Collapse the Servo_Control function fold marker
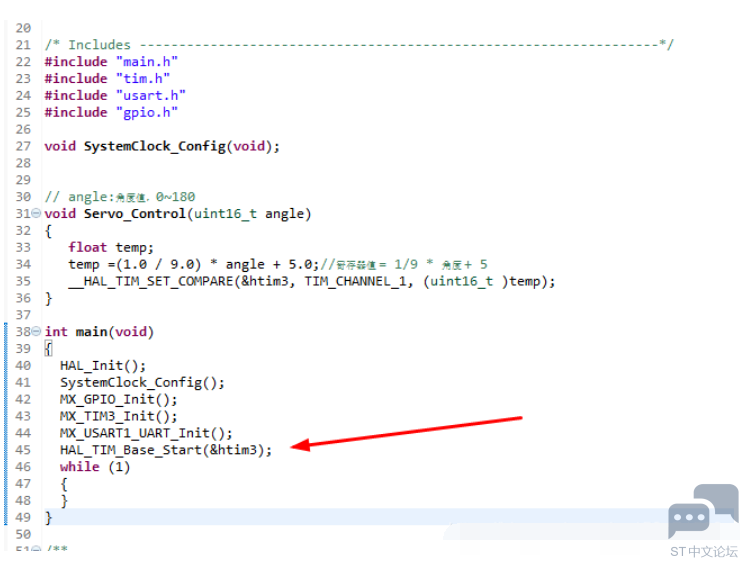Viewport: 747px width, 567px height. click(x=36, y=213)
